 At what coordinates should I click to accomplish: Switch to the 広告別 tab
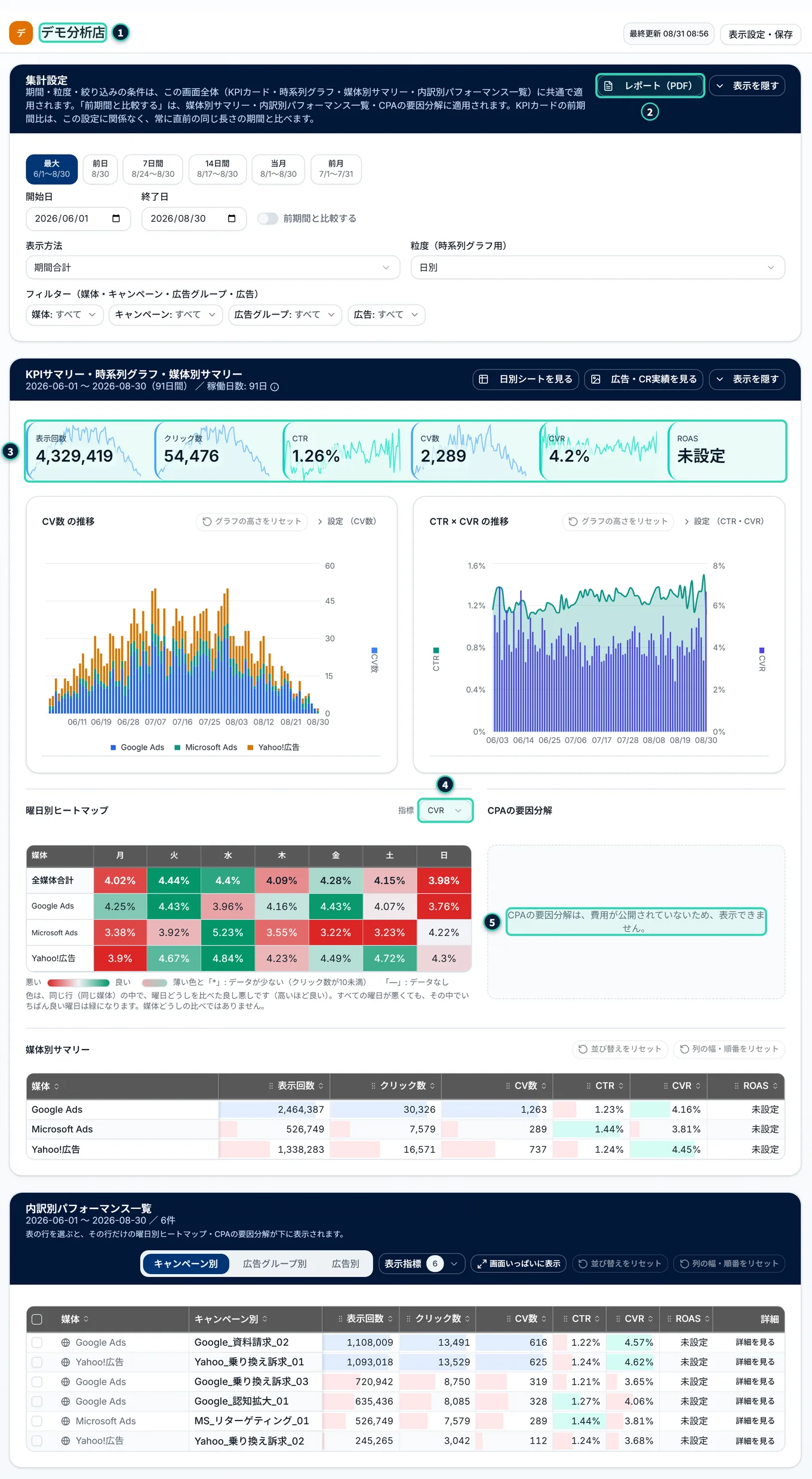tap(346, 1264)
